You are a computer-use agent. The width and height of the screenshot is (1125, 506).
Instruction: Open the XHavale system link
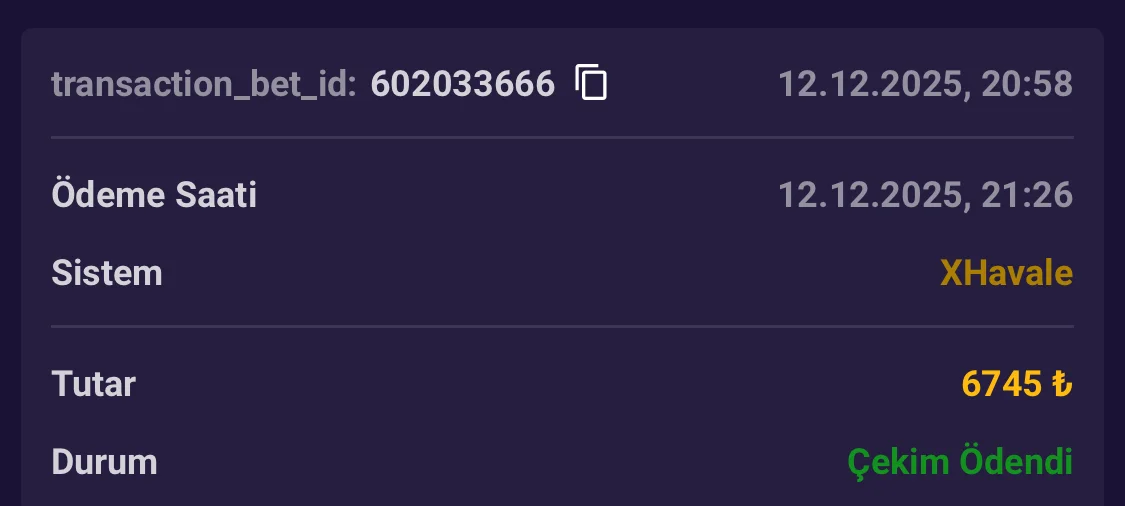[x=1006, y=273]
